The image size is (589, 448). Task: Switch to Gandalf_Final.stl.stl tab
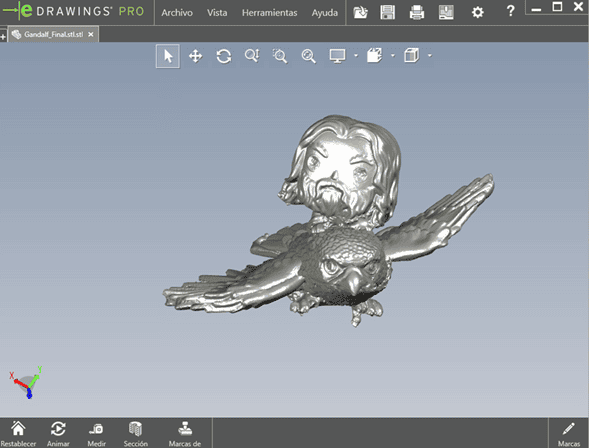point(53,34)
